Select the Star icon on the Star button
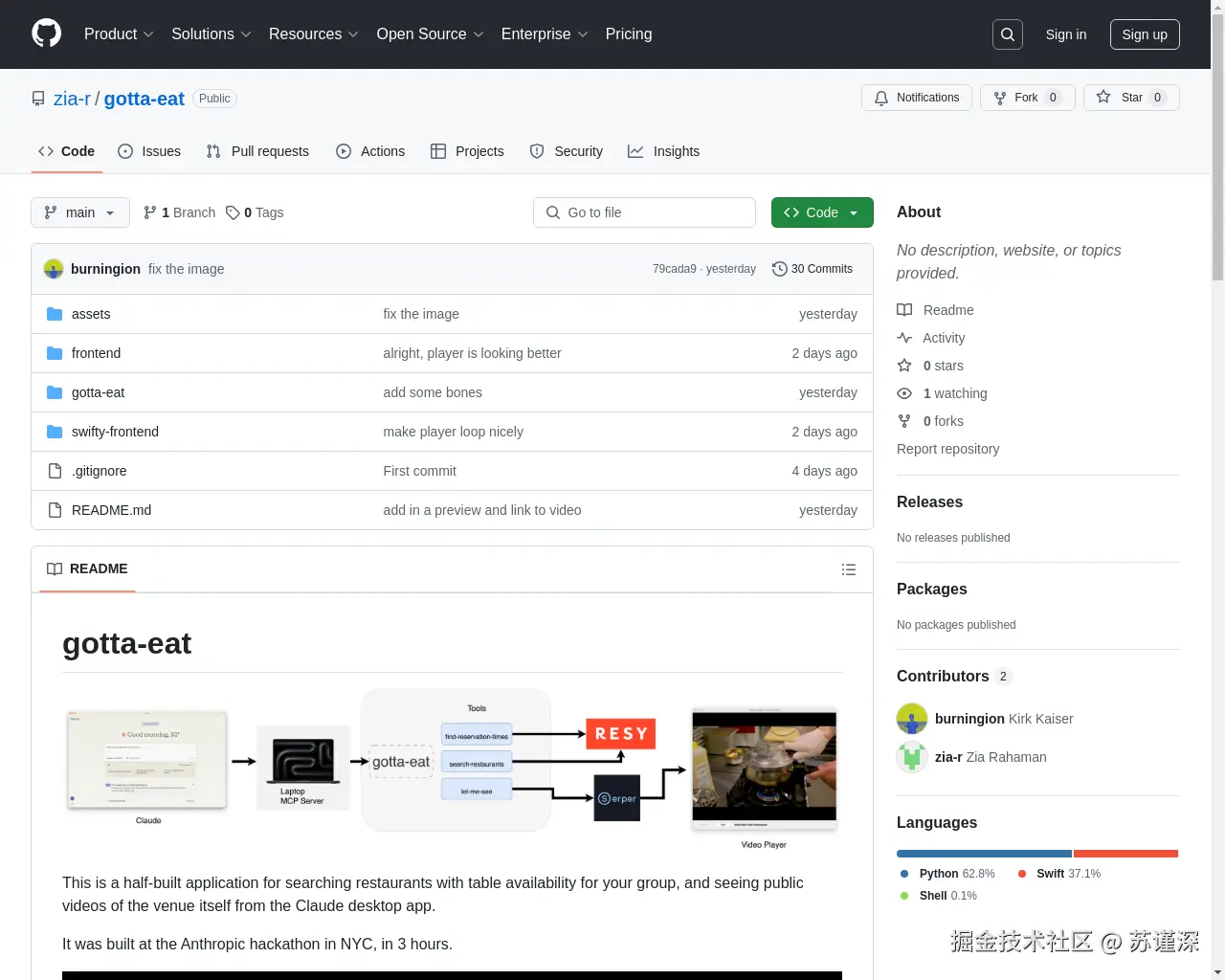 point(1103,98)
